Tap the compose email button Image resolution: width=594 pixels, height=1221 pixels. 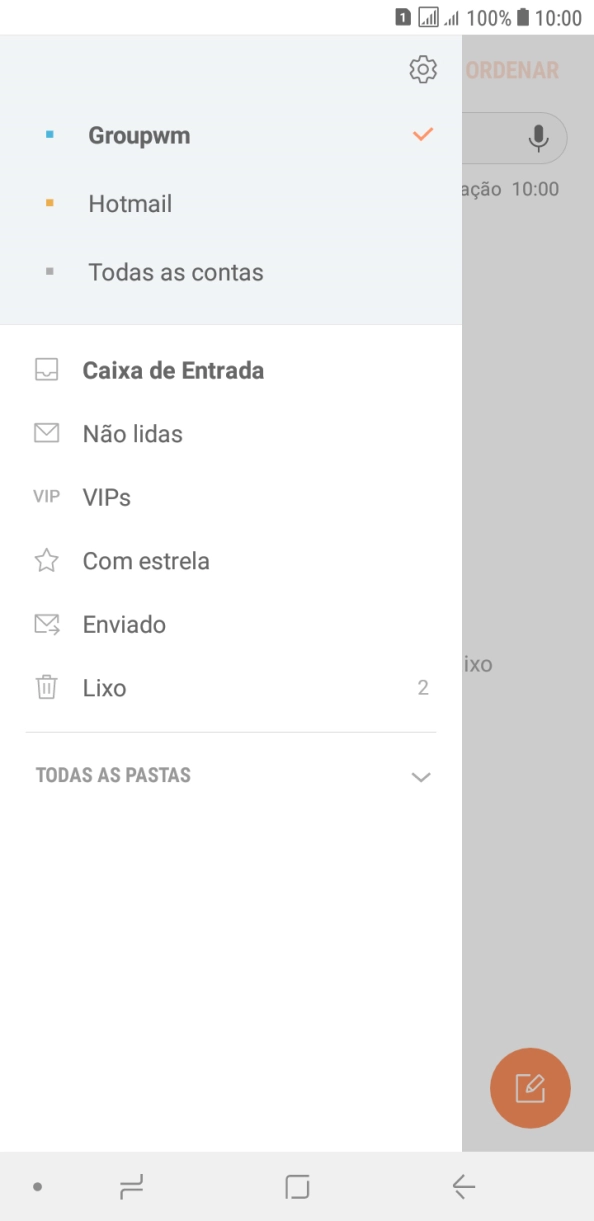pyautogui.click(x=530, y=1087)
